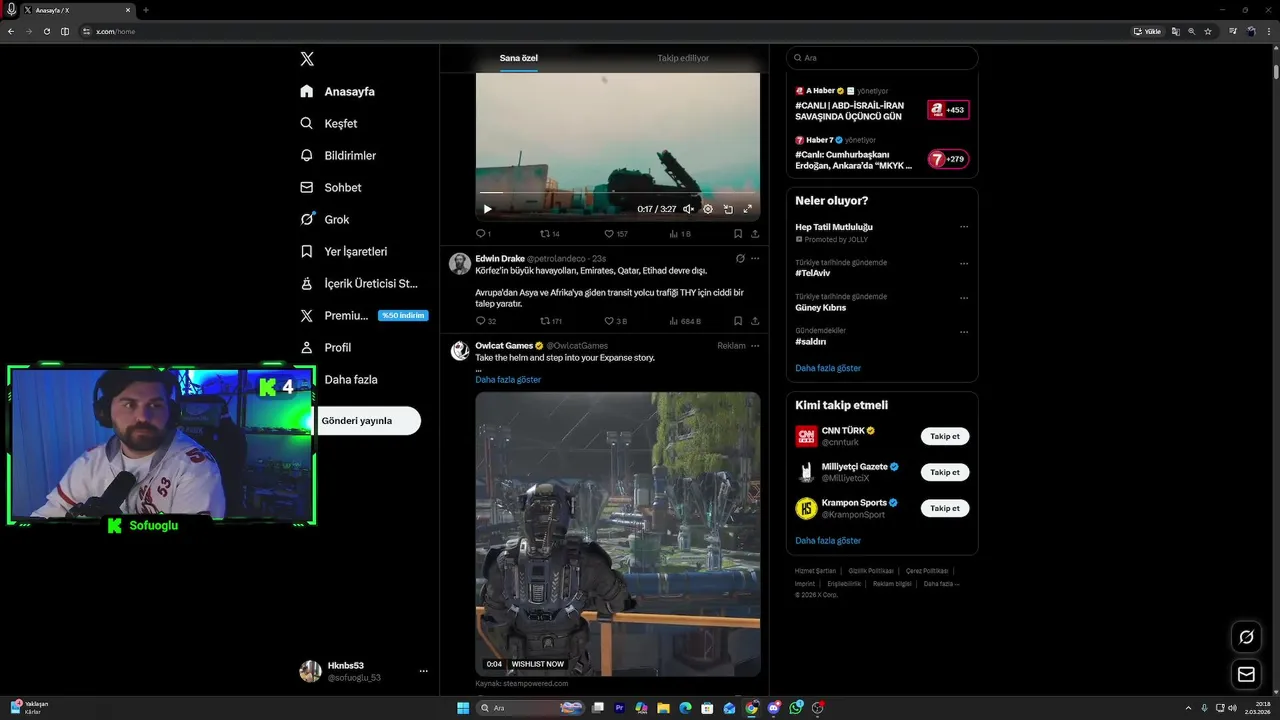Image resolution: width=1280 pixels, height=720 pixels.
Task: Unmute the video volume icon
Action: 688,209
